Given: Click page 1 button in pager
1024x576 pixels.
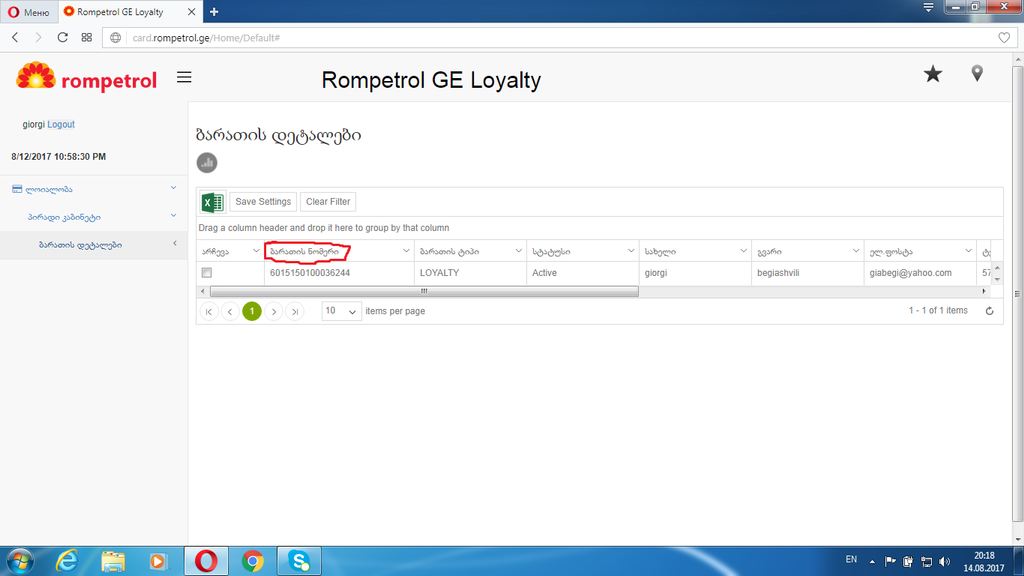Looking at the screenshot, I should pyautogui.click(x=252, y=312).
